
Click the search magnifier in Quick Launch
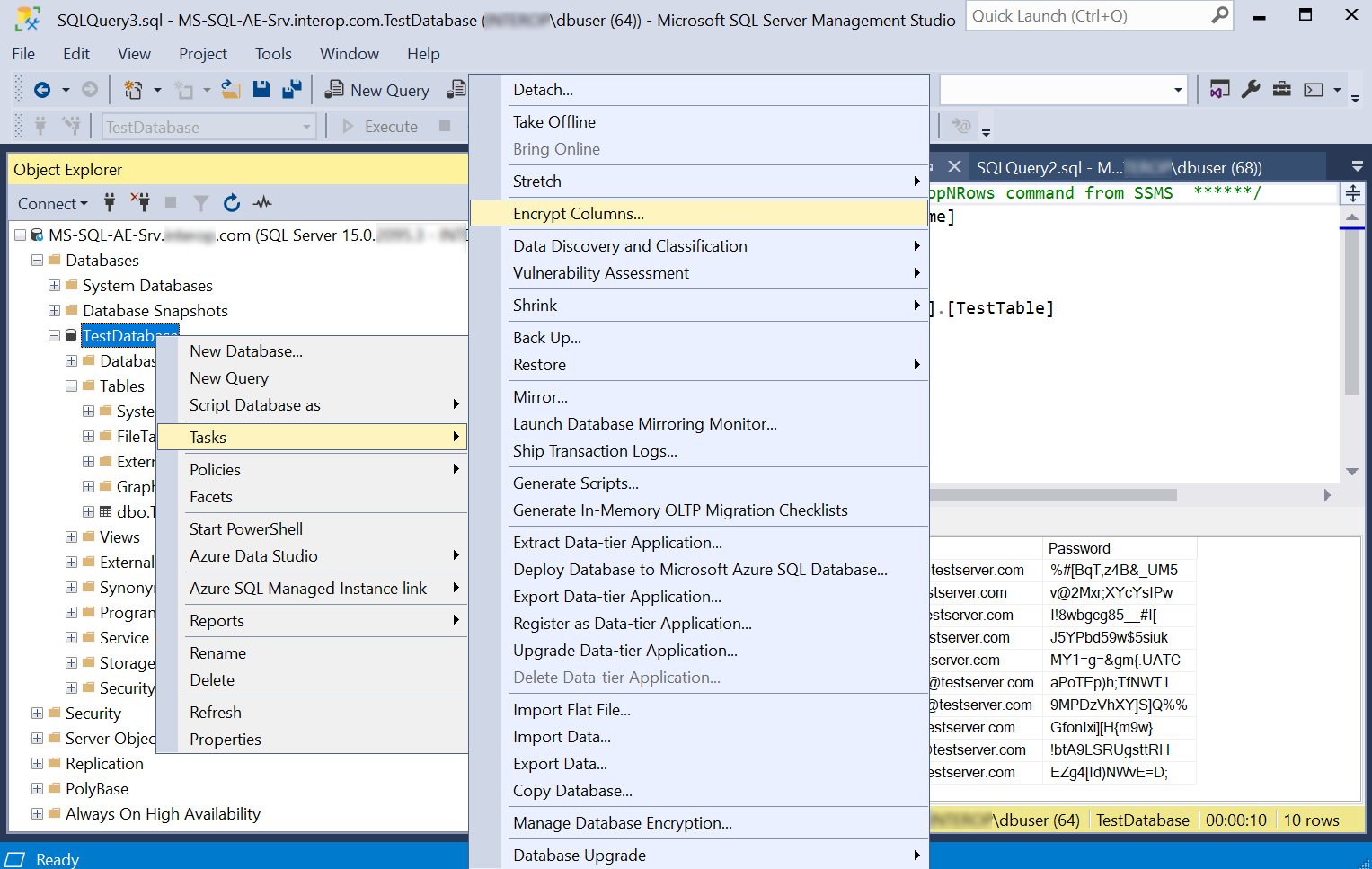click(x=1219, y=15)
